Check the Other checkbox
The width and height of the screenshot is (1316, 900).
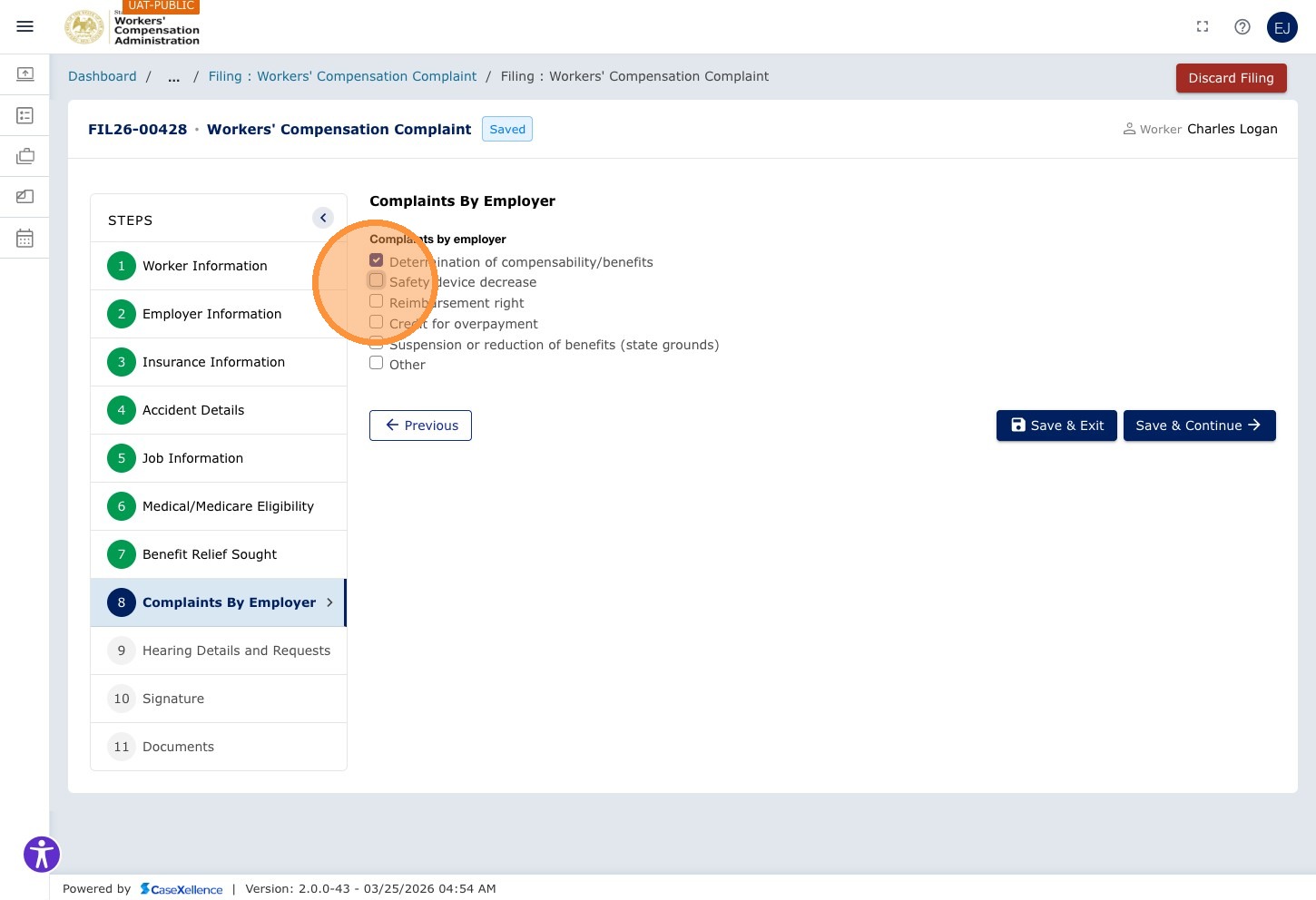coord(376,363)
